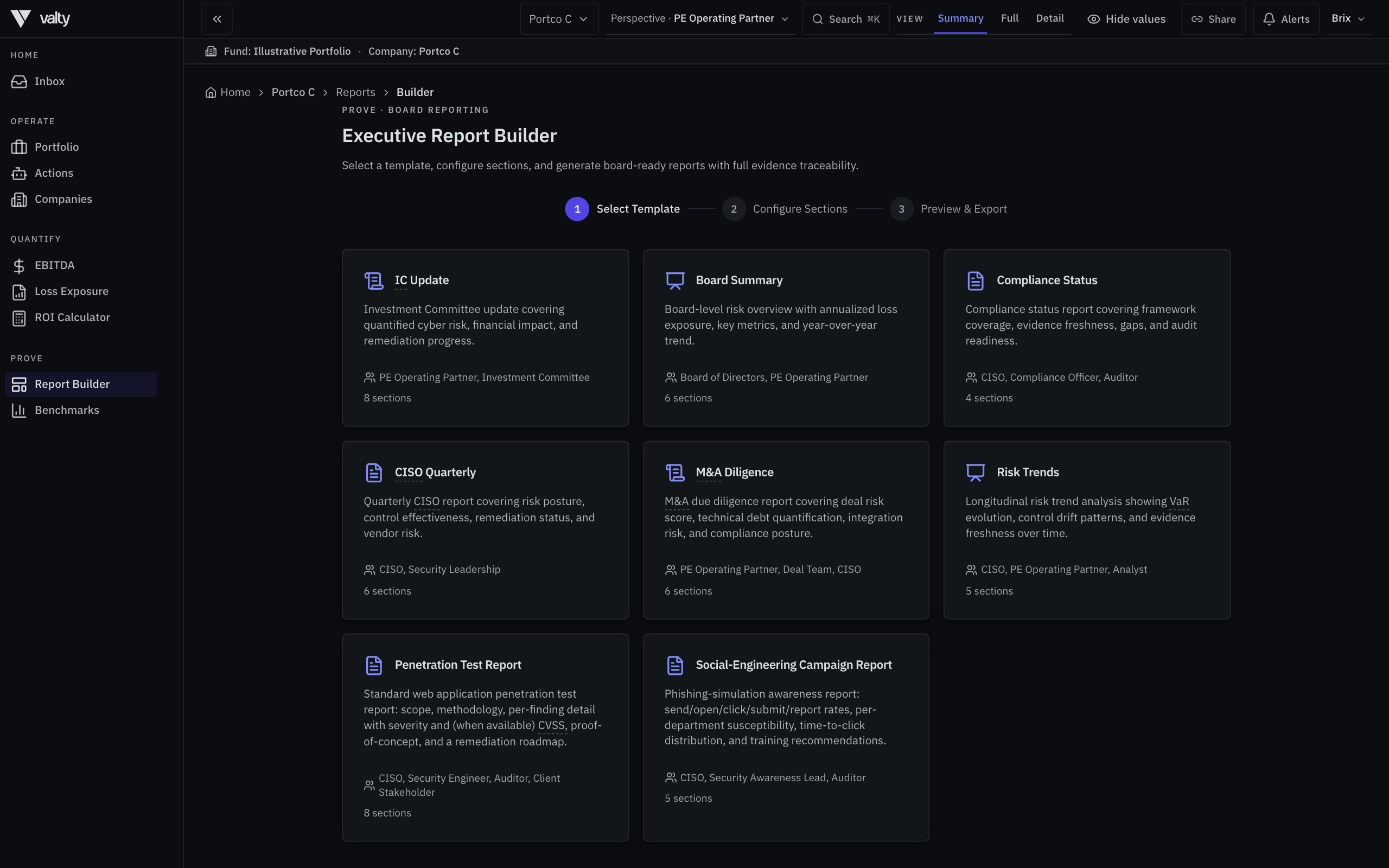The width and height of the screenshot is (1389, 868).
Task: Open Loss Exposure in sidebar
Action: pyautogui.click(x=80, y=291)
